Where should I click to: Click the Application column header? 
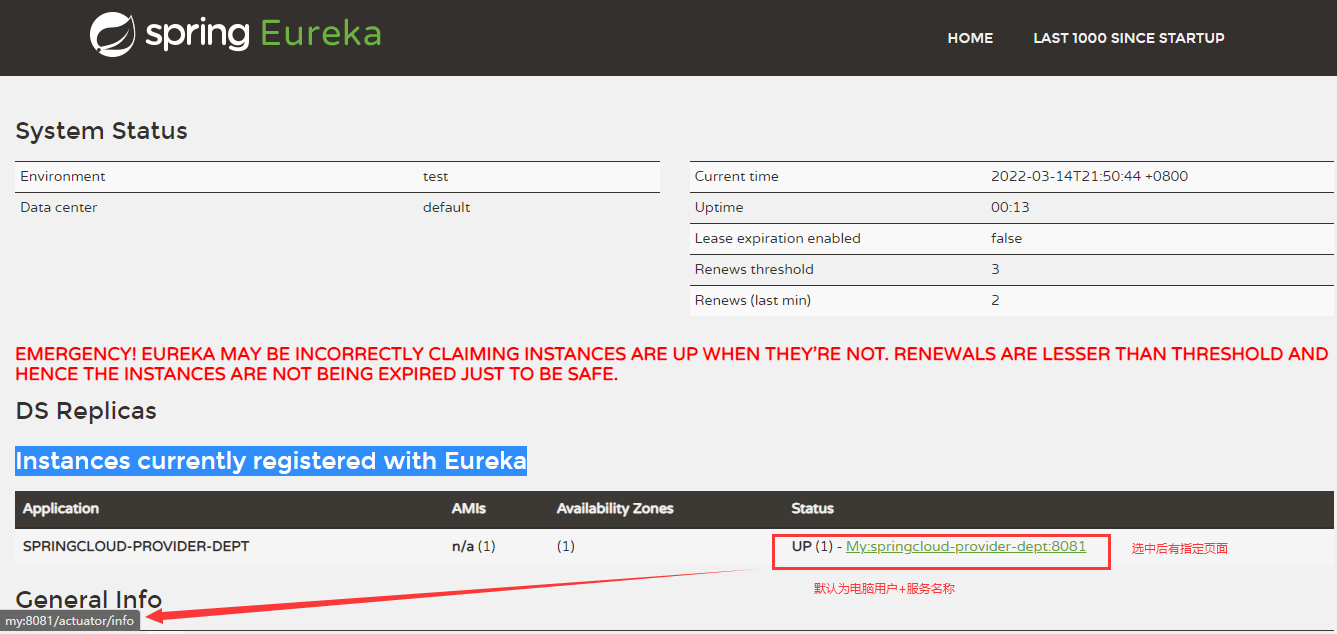(x=61, y=508)
